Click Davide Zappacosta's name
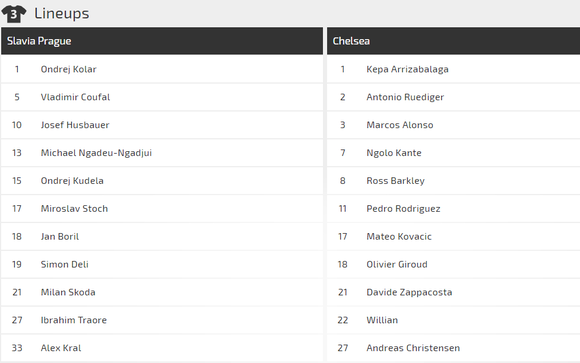This screenshot has height=363, width=580. pos(409,292)
